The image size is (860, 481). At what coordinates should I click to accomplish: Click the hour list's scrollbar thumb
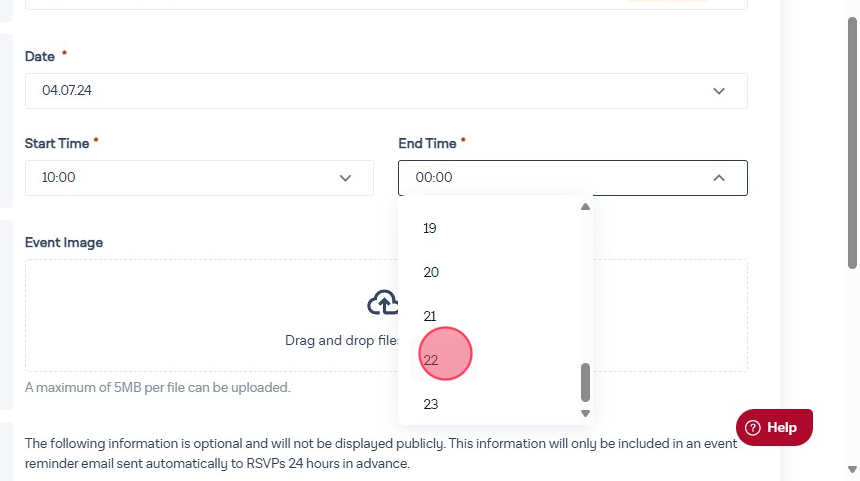pyautogui.click(x=586, y=382)
